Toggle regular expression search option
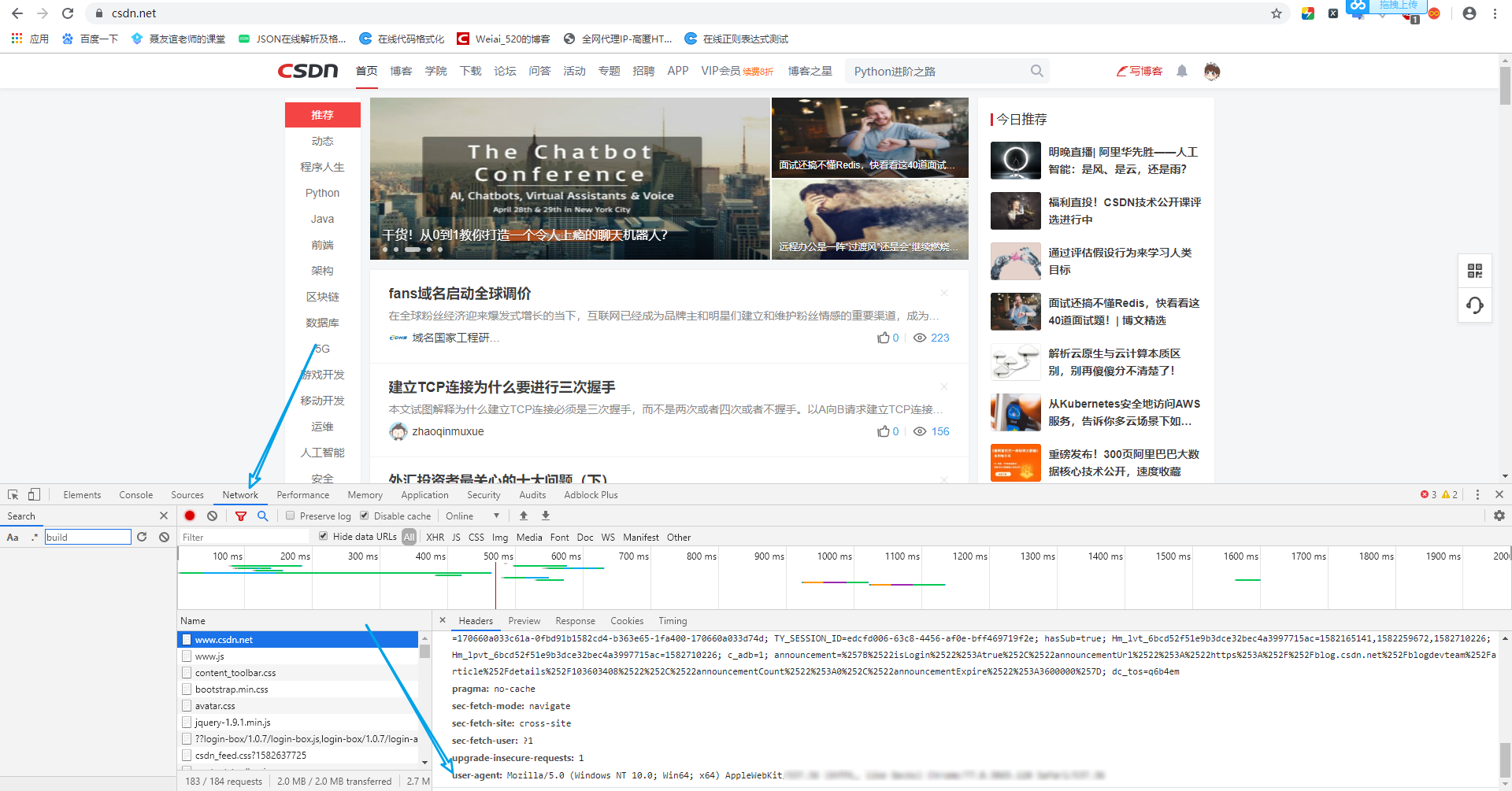Viewport: 1512px width, 791px height. point(34,537)
